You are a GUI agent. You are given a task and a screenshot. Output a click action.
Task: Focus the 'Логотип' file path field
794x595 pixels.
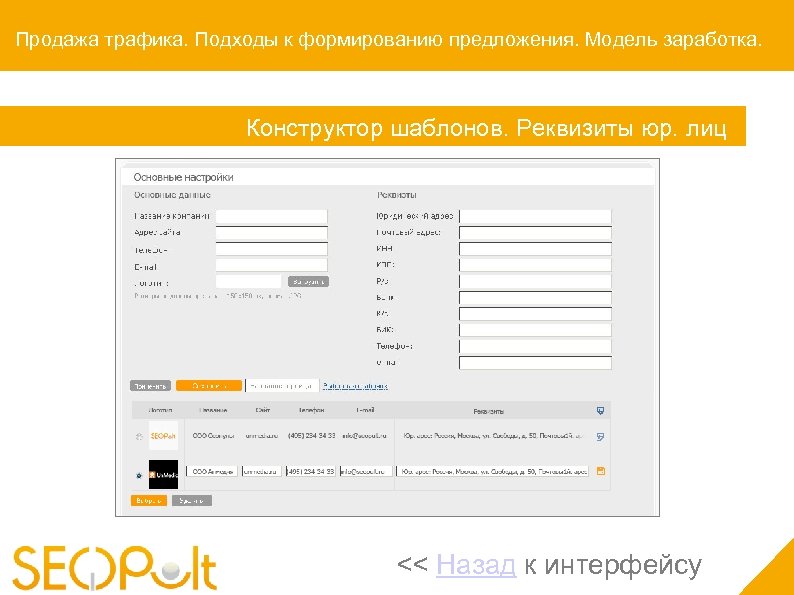click(248, 282)
